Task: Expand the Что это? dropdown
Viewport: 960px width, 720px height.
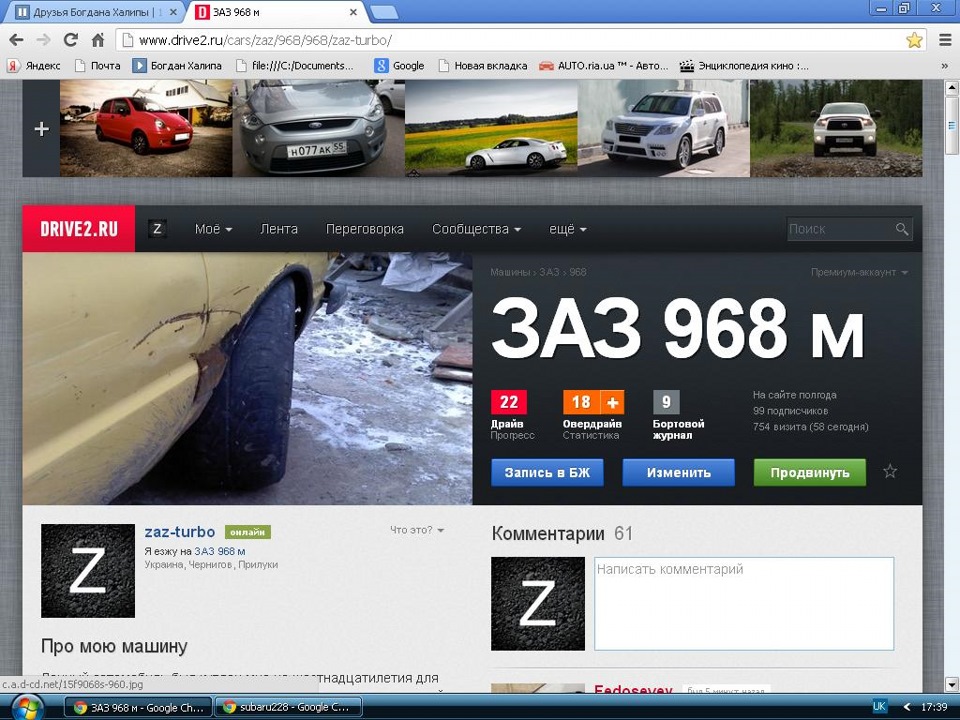Action: [x=417, y=530]
